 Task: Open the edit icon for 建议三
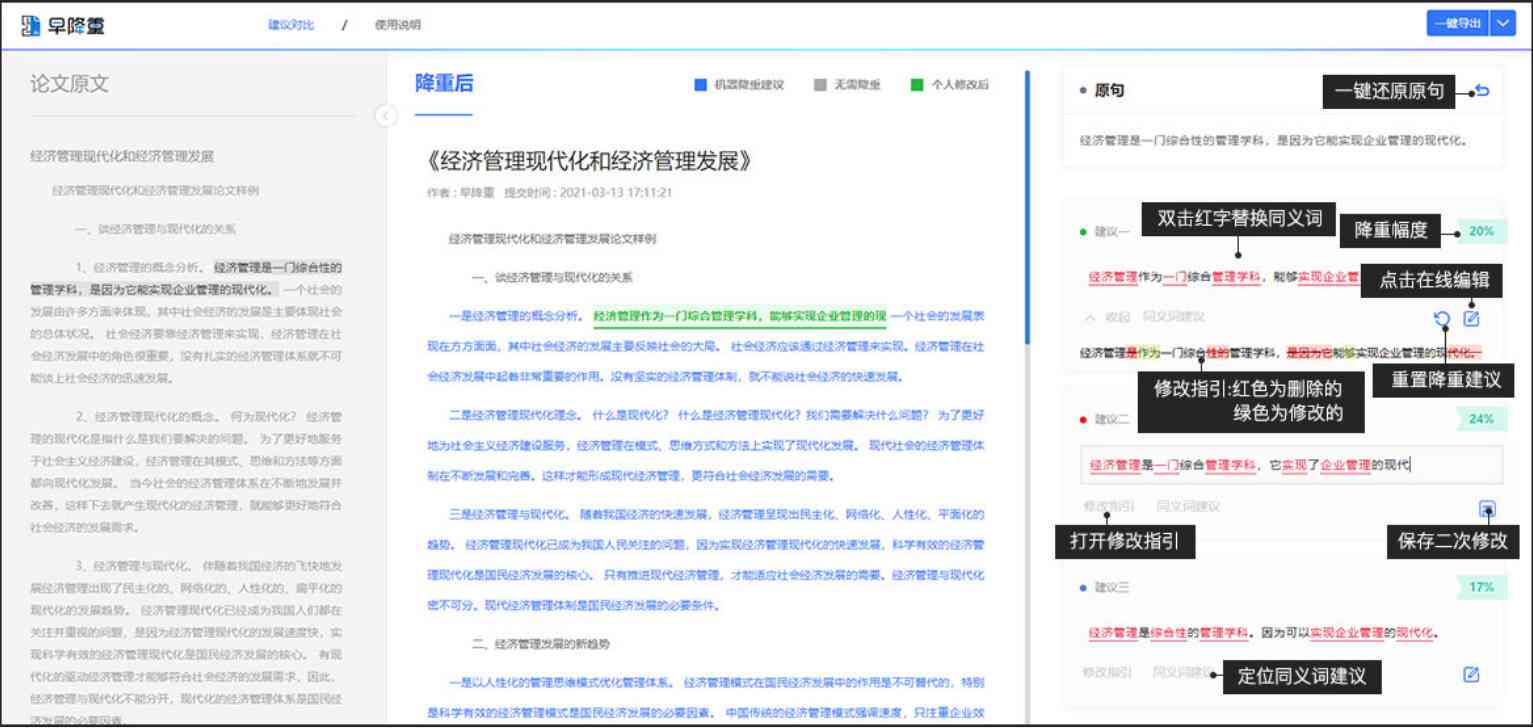pyautogui.click(x=1471, y=674)
